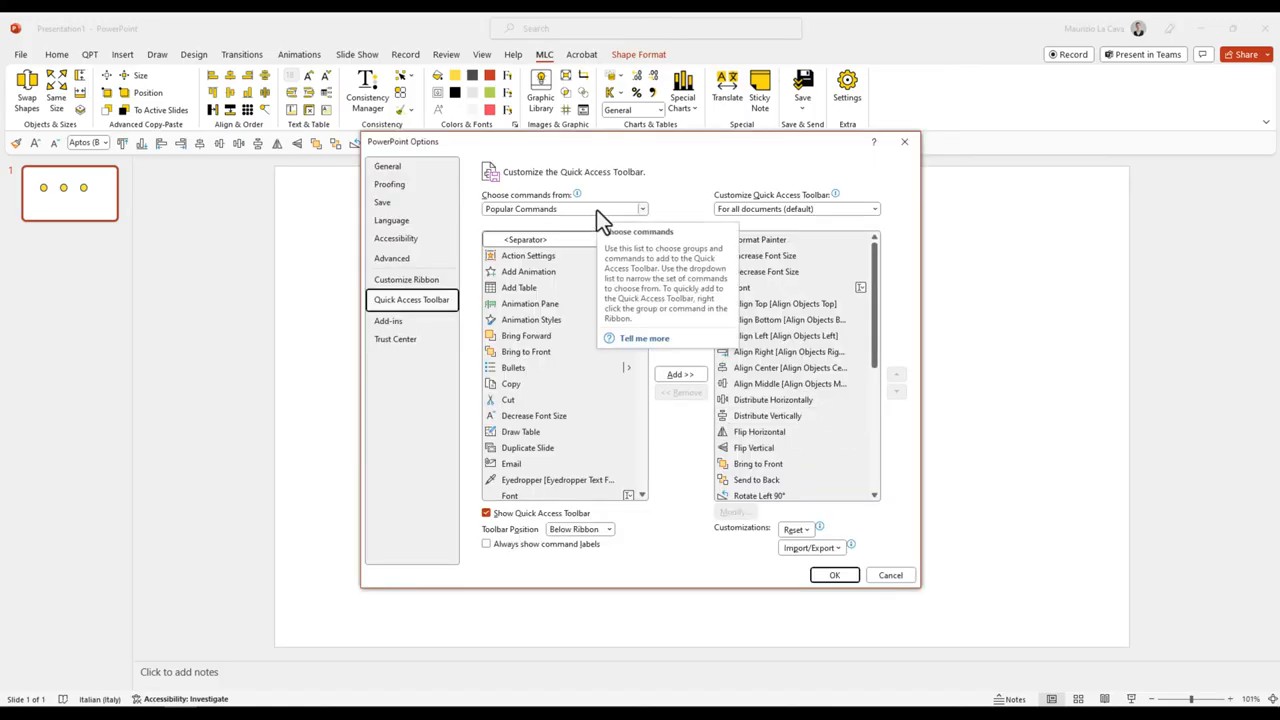Click the Customize Quick Access Toolbar header icon

click(x=490, y=172)
